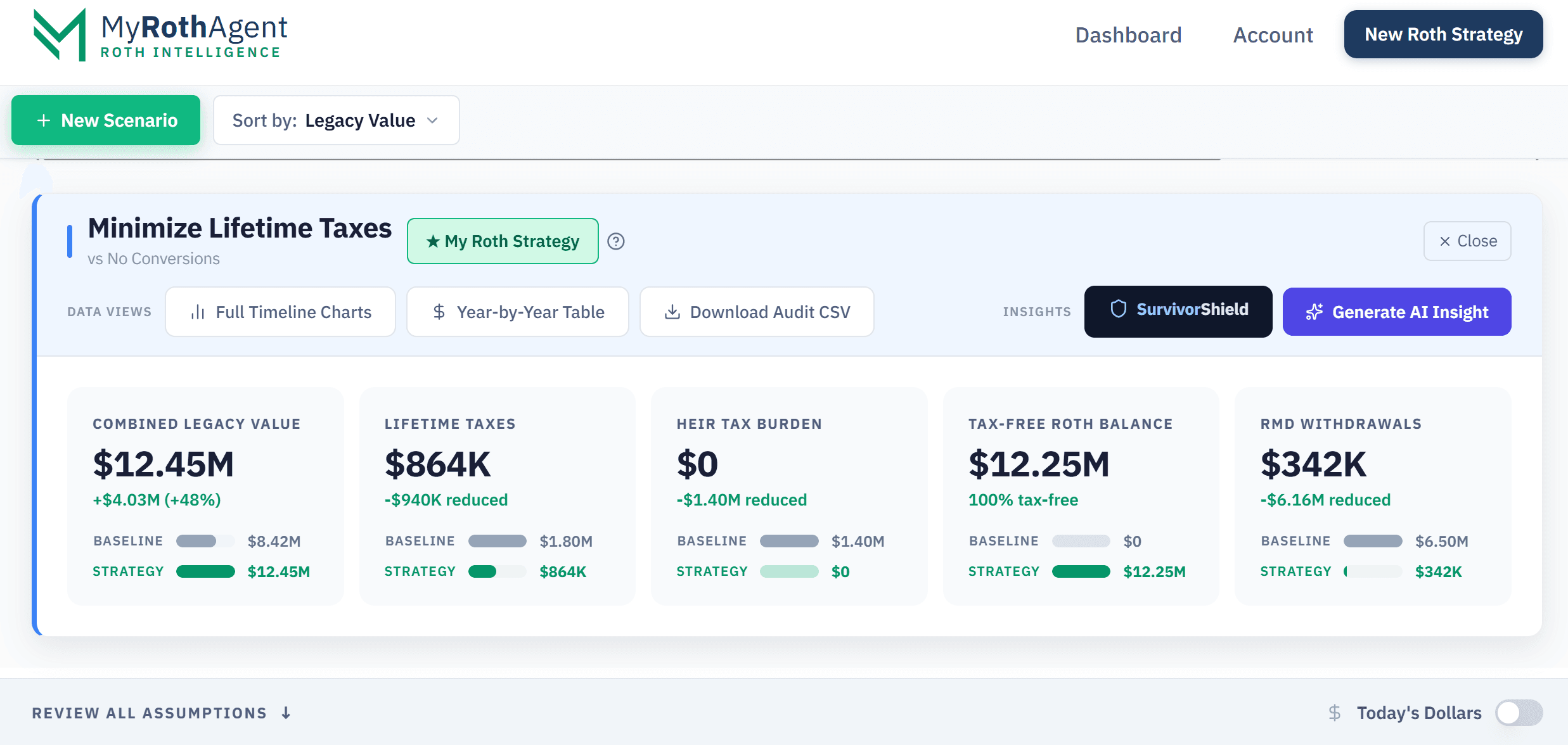Viewport: 1568px width, 745px height.
Task: Close the Minimize Lifetime Taxes panel
Action: (x=1467, y=241)
